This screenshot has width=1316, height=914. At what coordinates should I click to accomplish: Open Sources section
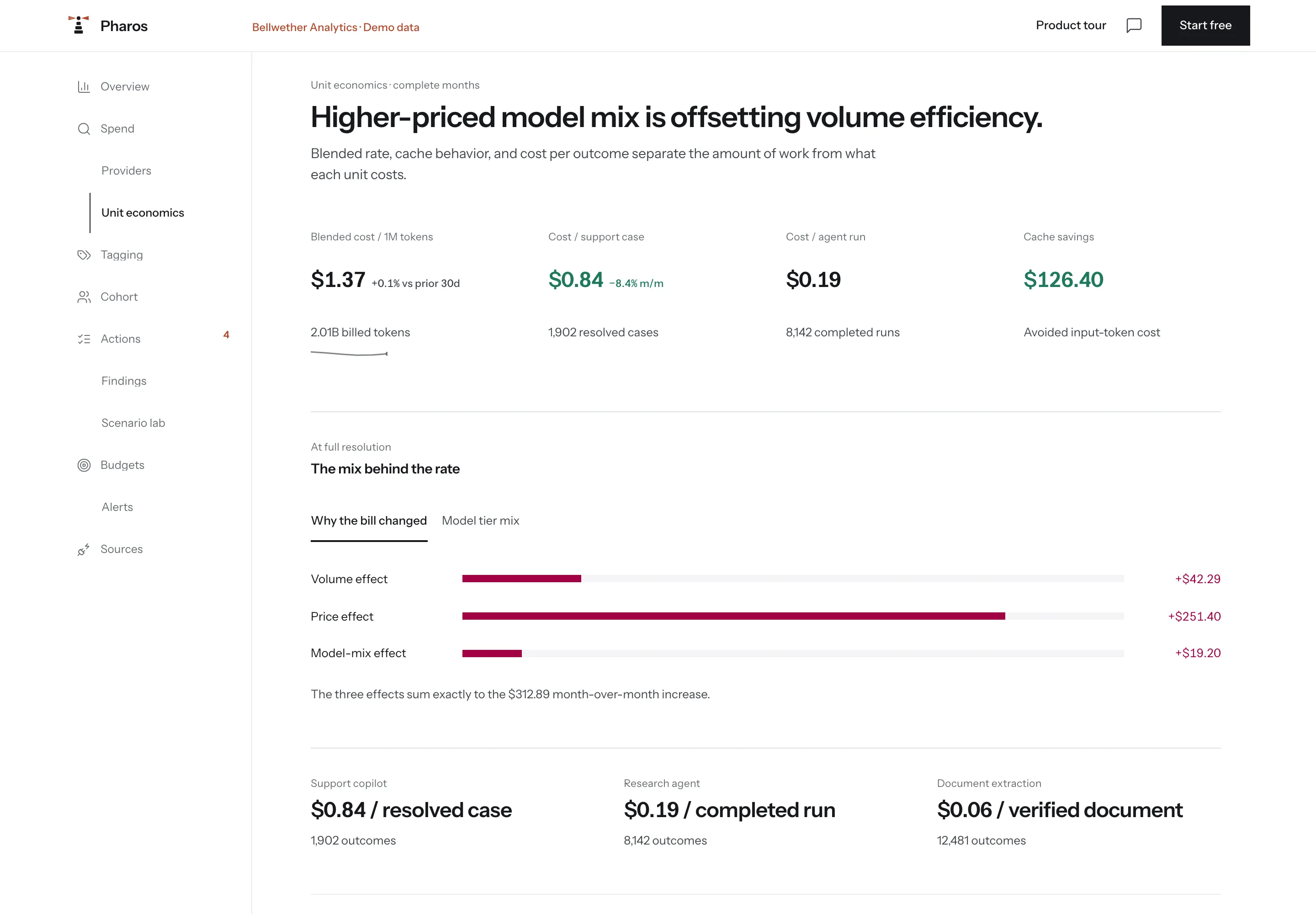(x=122, y=549)
